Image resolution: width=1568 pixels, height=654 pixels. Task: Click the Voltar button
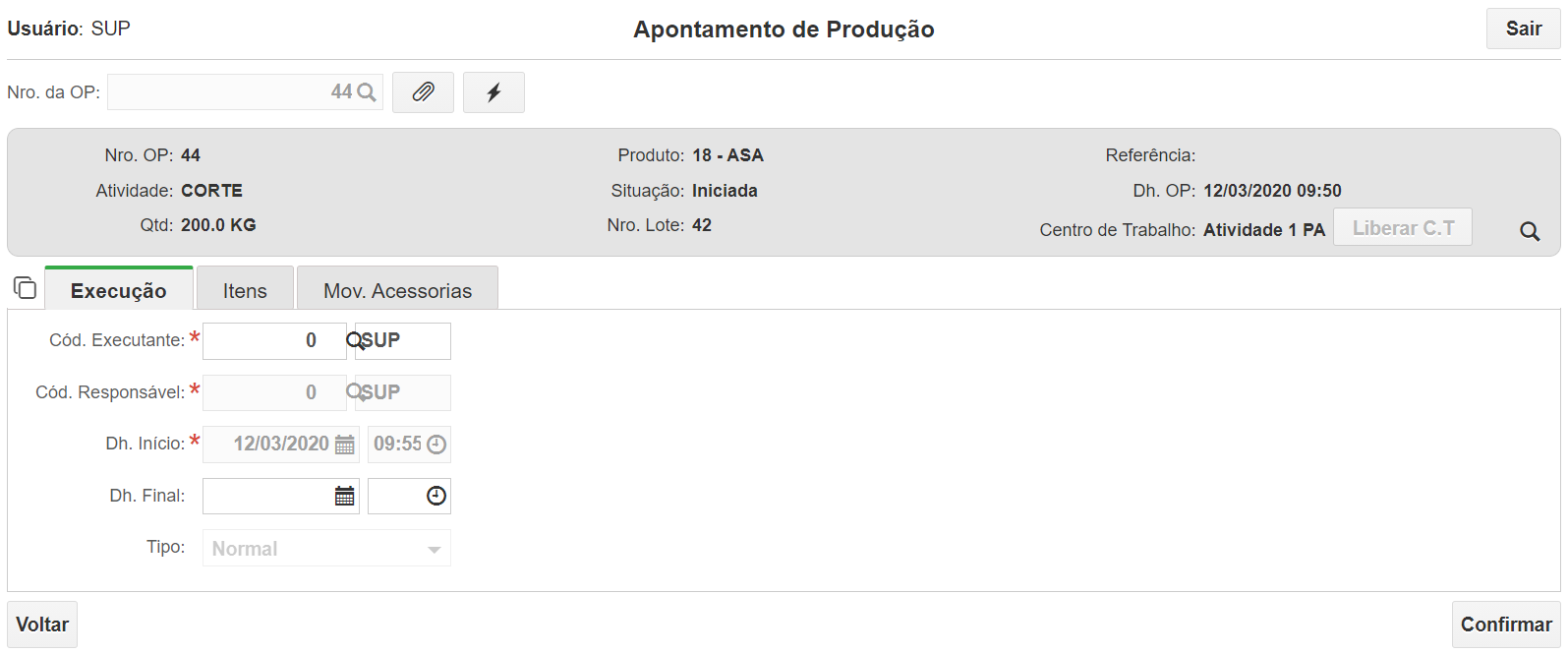click(x=42, y=624)
